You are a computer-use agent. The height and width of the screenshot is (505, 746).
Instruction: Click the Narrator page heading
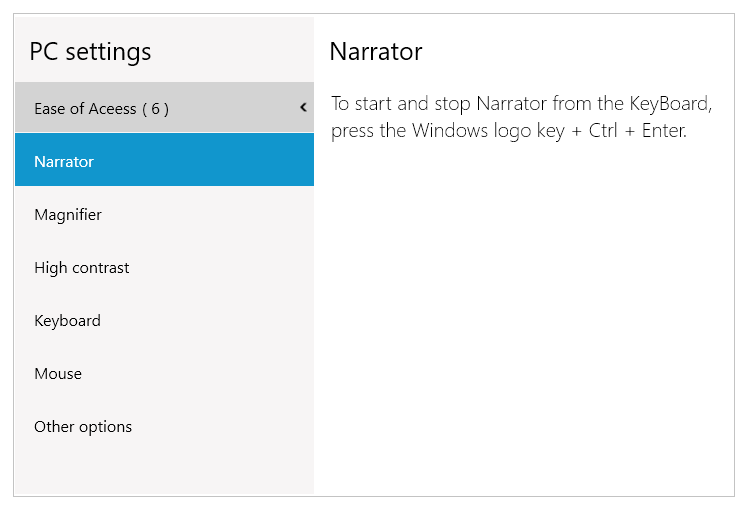pos(376,51)
